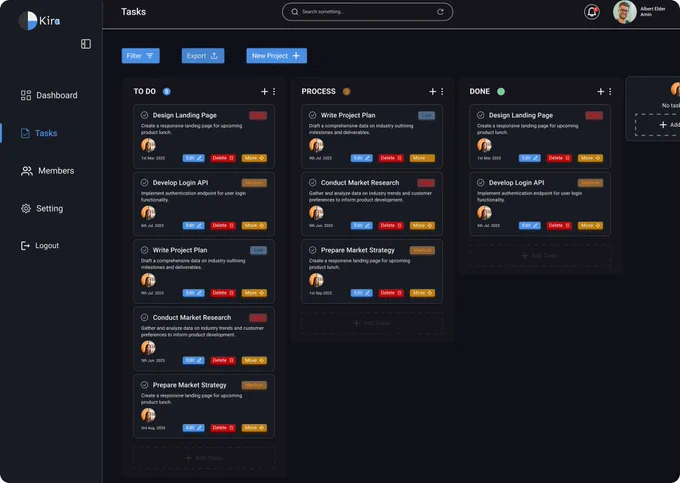The width and height of the screenshot is (680, 483).
Task: Edit Prepare Market Strategy in PROCESS
Action: click(x=362, y=293)
